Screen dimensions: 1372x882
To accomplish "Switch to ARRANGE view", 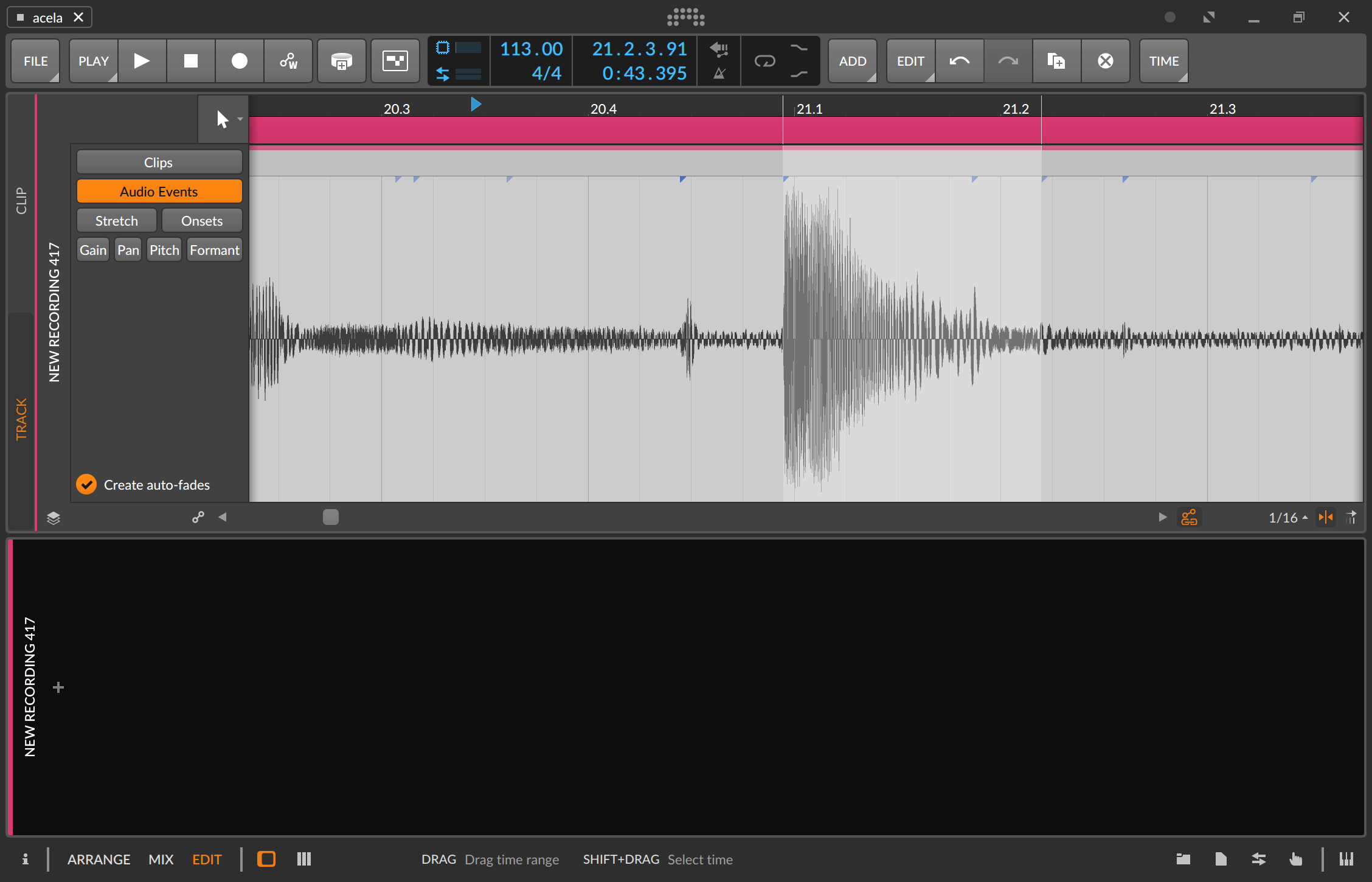I will [x=99, y=859].
